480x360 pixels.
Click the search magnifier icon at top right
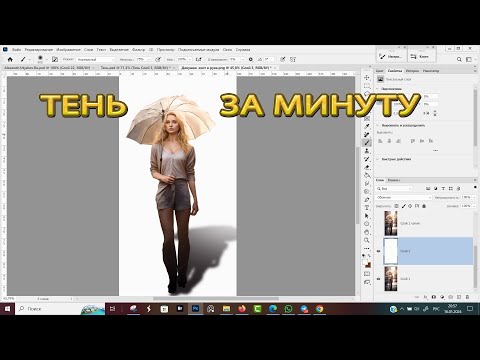[459, 59]
